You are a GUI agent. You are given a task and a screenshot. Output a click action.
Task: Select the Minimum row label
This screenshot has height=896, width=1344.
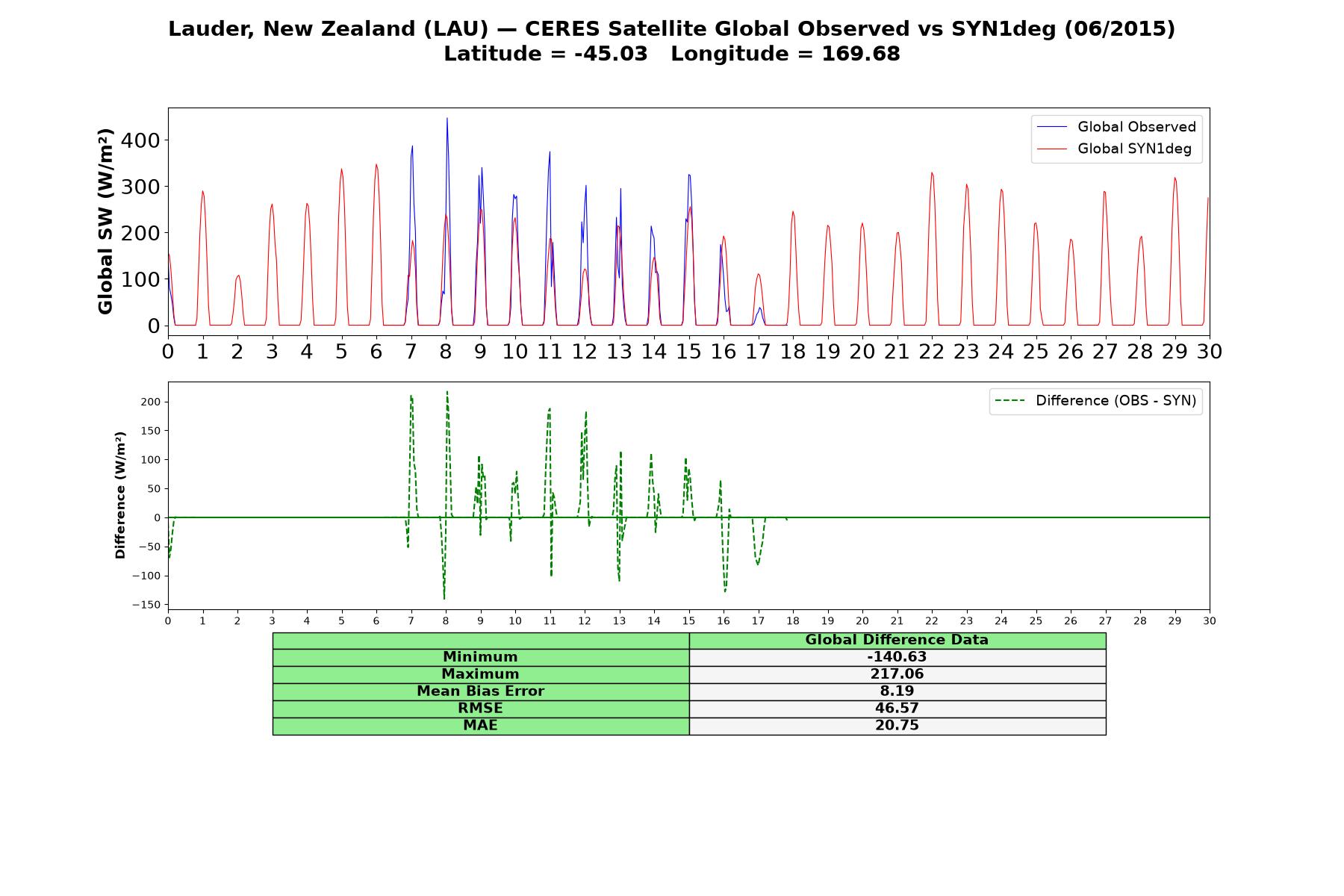point(480,657)
